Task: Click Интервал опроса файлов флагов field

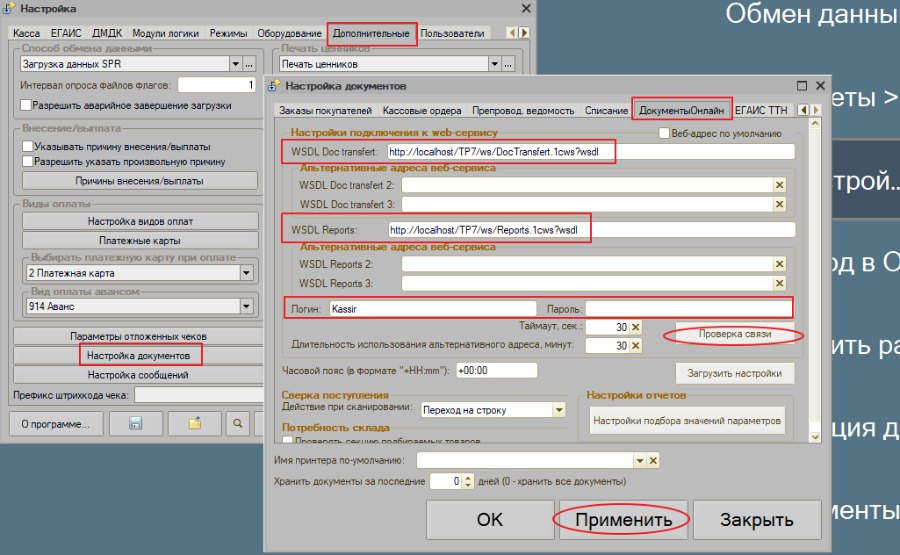Action: click(216, 85)
